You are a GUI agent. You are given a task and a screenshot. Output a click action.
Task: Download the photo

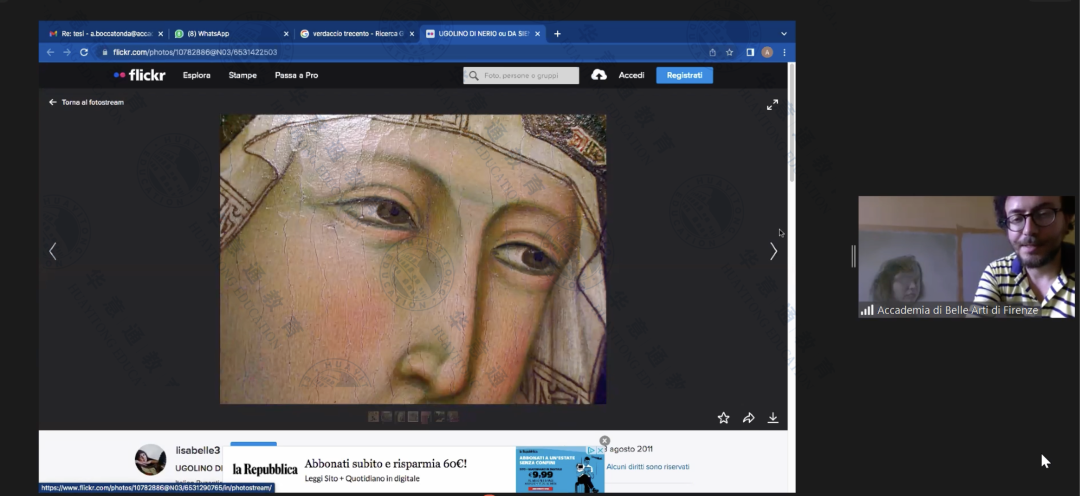pos(773,417)
